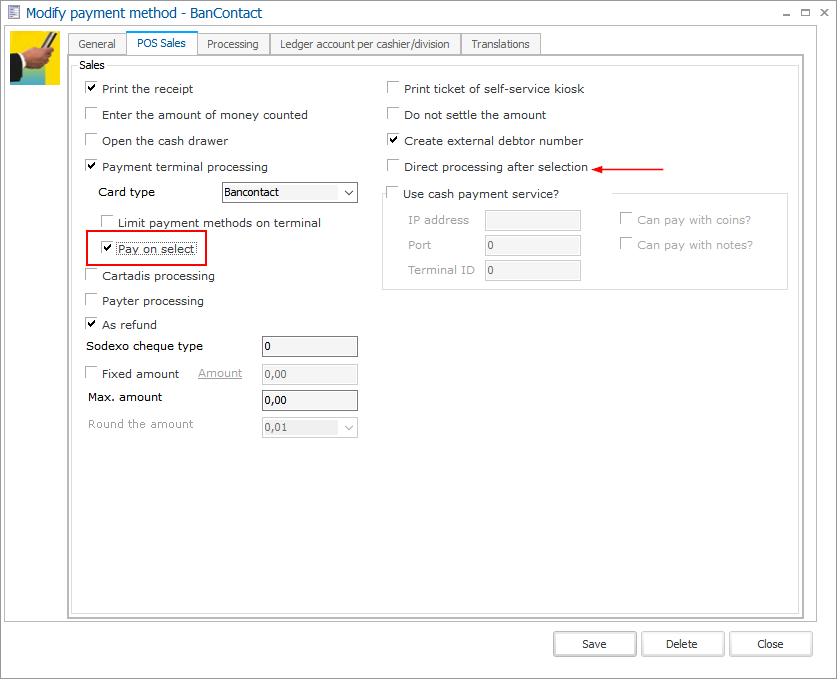Screen dimensions: 837x679
Task: Open the Round the amount dropdown
Action: point(348,427)
